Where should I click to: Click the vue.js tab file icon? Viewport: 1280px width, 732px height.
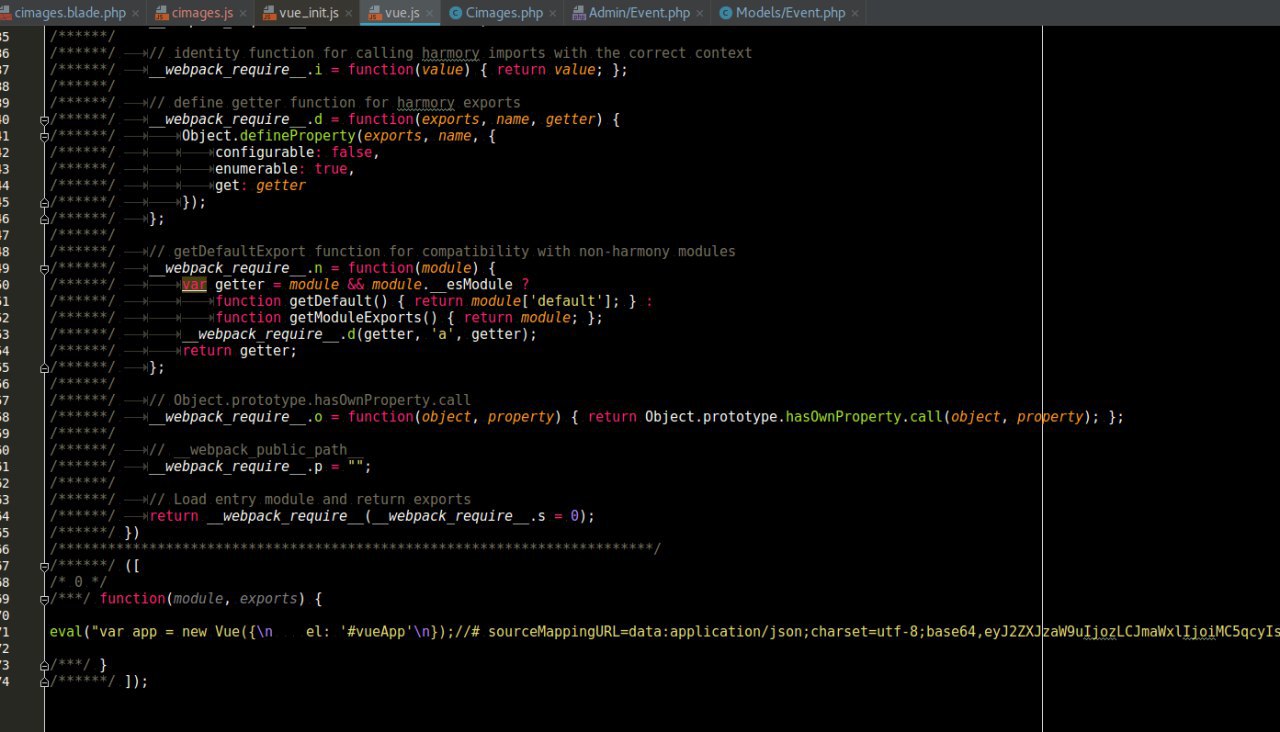pos(374,13)
